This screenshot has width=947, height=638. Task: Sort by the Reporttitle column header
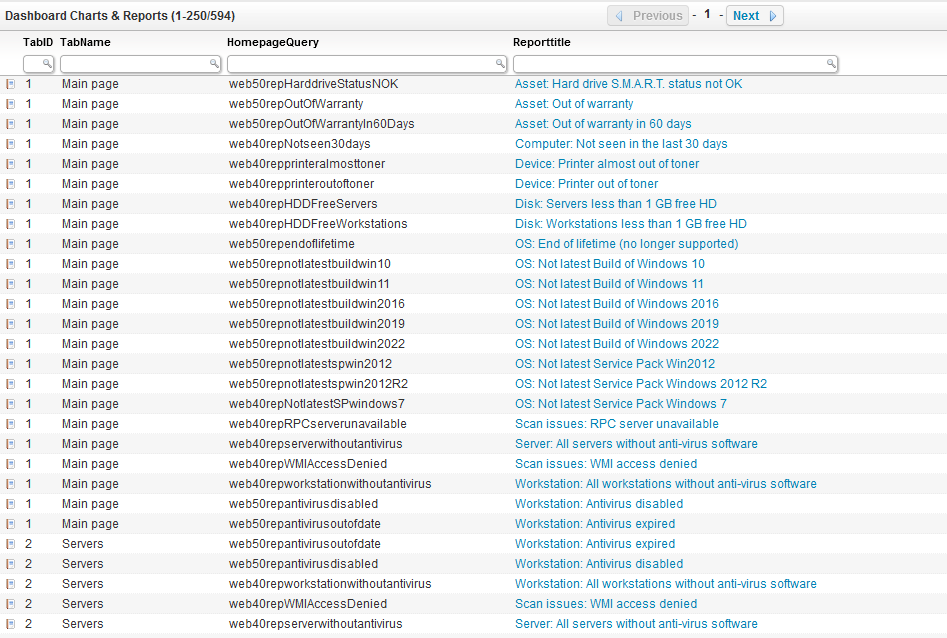[x=541, y=43]
